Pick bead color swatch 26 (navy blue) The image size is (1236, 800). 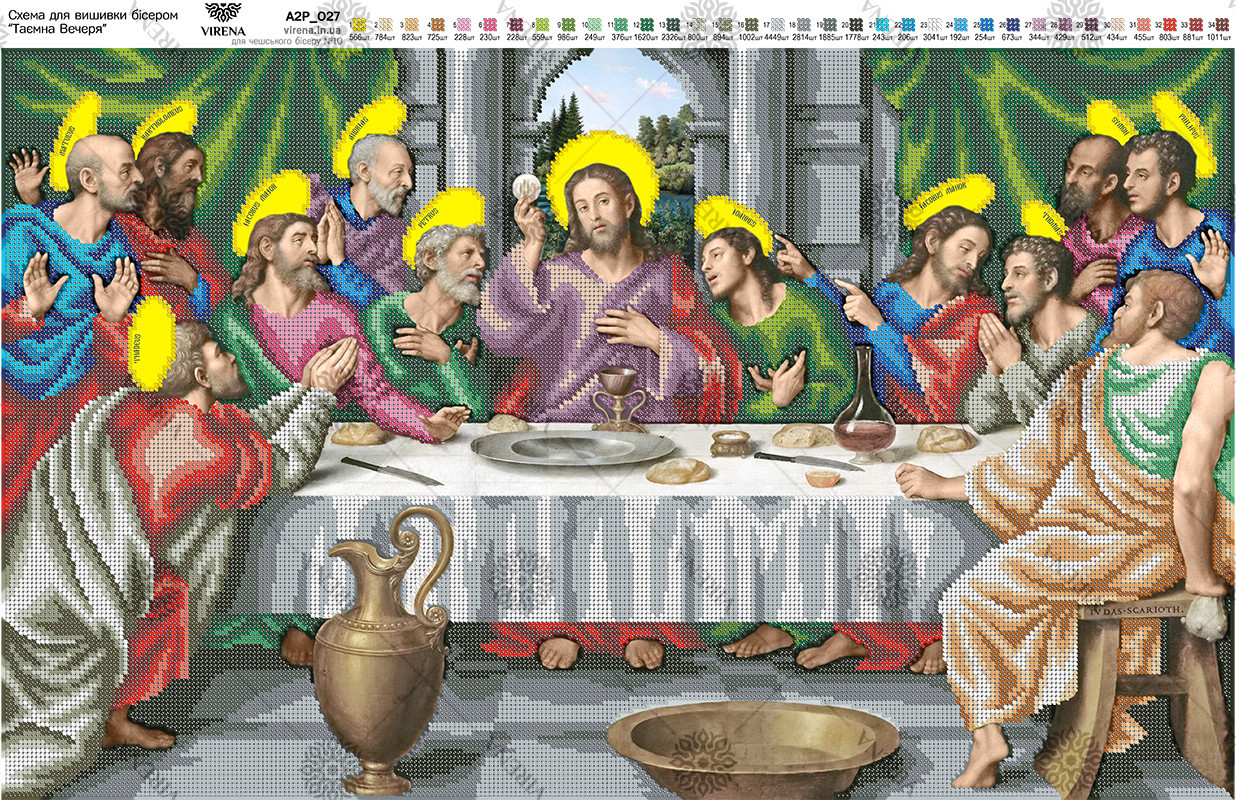(x=1012, y=23)
